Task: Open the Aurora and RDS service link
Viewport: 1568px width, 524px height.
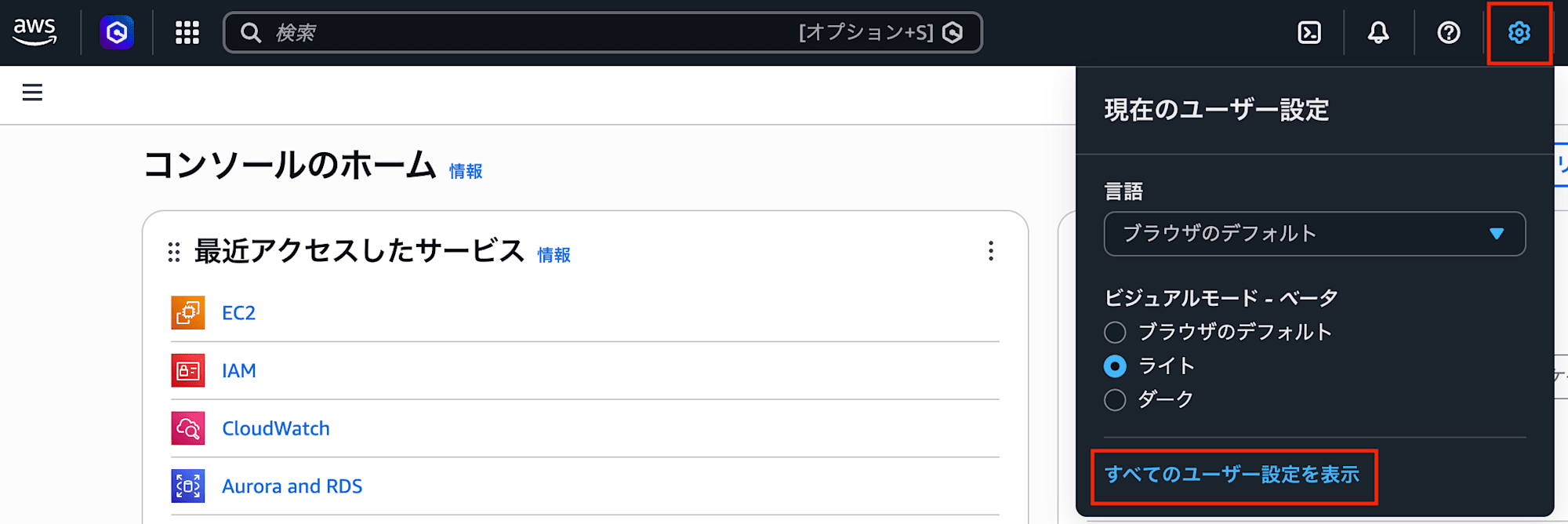Action: (292, 486)
